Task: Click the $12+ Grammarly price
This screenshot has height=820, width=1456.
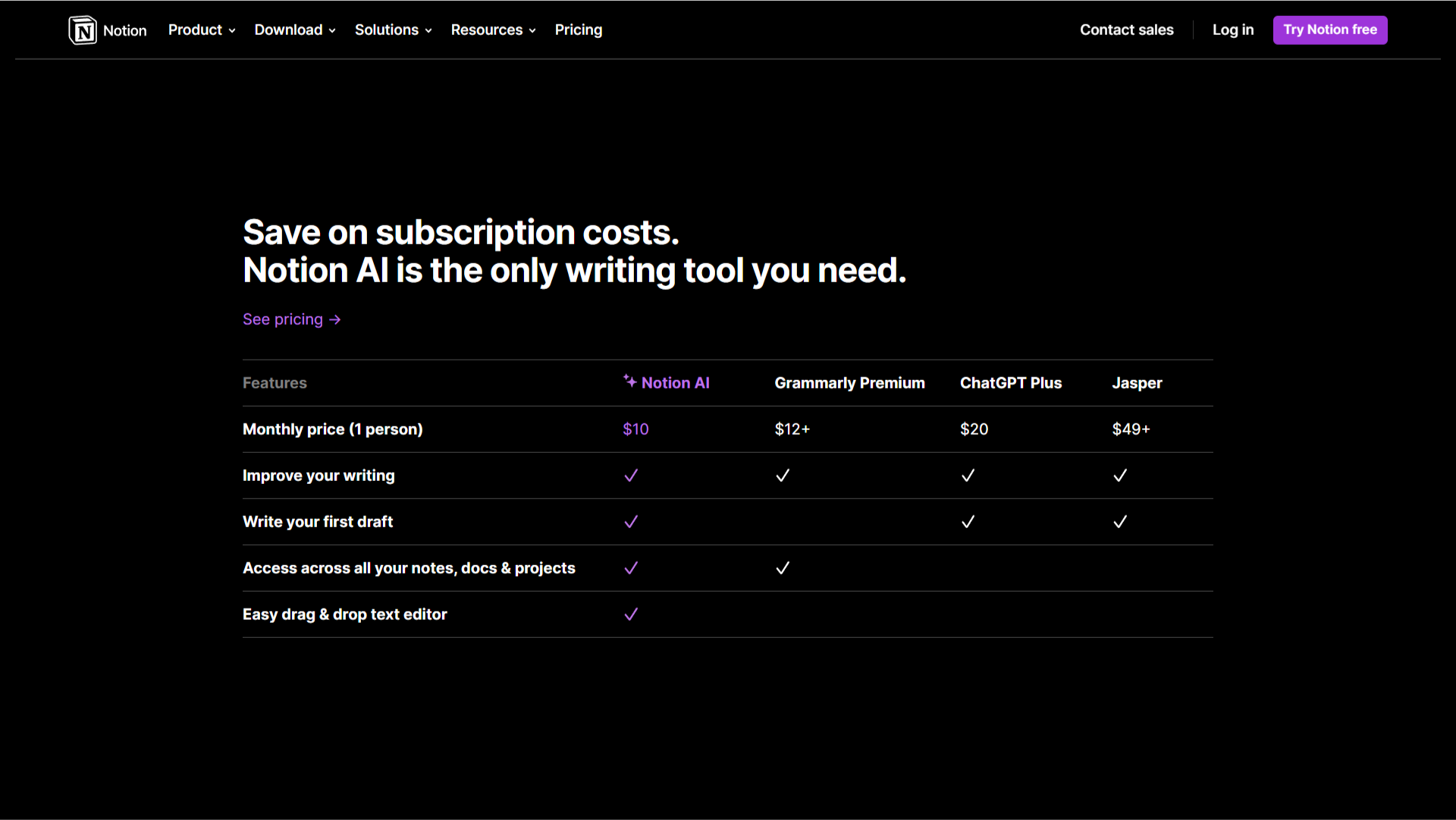Action: 792,429
